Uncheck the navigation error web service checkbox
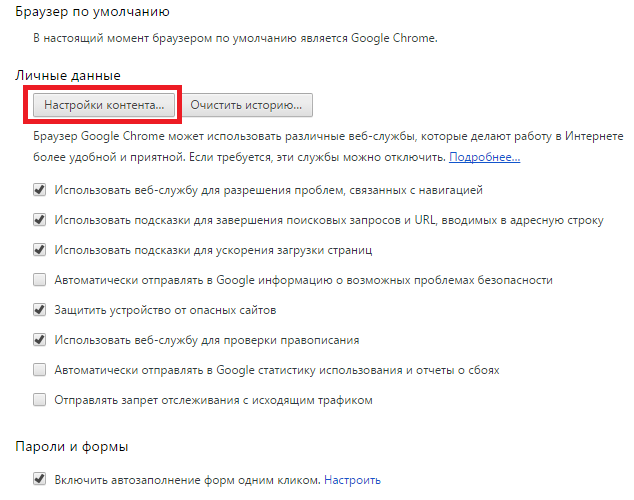Image resolution: width=634 pixels, height=500 pixels. click(x=40, y=189)
